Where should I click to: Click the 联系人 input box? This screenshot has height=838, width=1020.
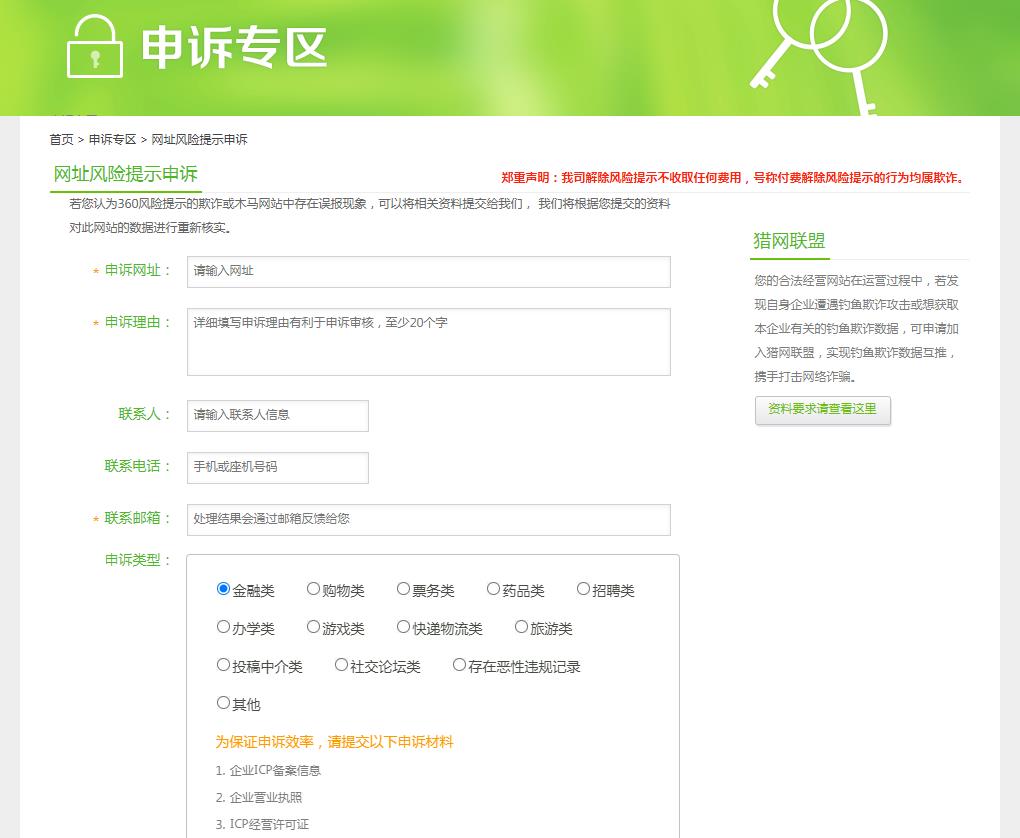point(277,416)
